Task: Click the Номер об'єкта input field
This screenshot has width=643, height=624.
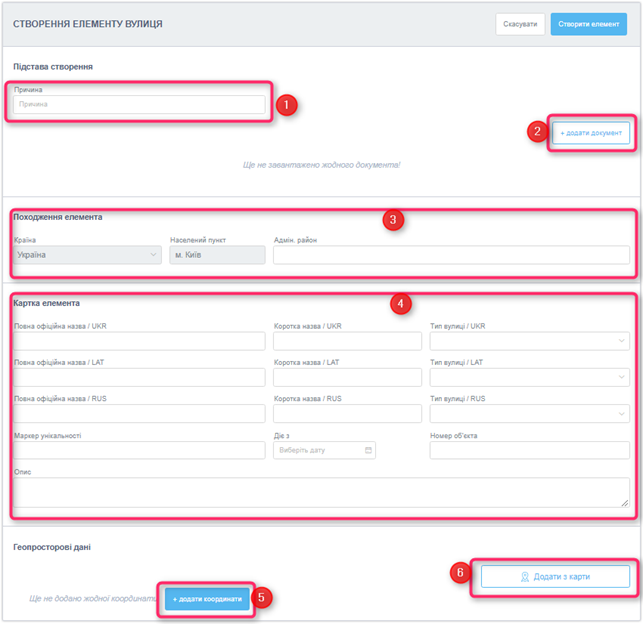Action: 529,451
